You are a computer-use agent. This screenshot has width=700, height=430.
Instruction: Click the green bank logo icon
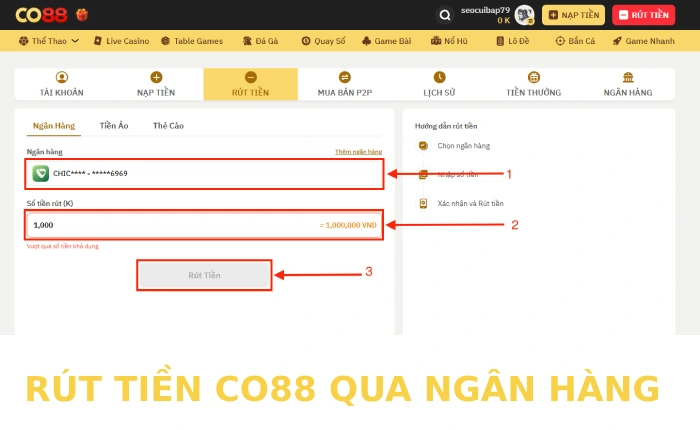coord(41,173)
